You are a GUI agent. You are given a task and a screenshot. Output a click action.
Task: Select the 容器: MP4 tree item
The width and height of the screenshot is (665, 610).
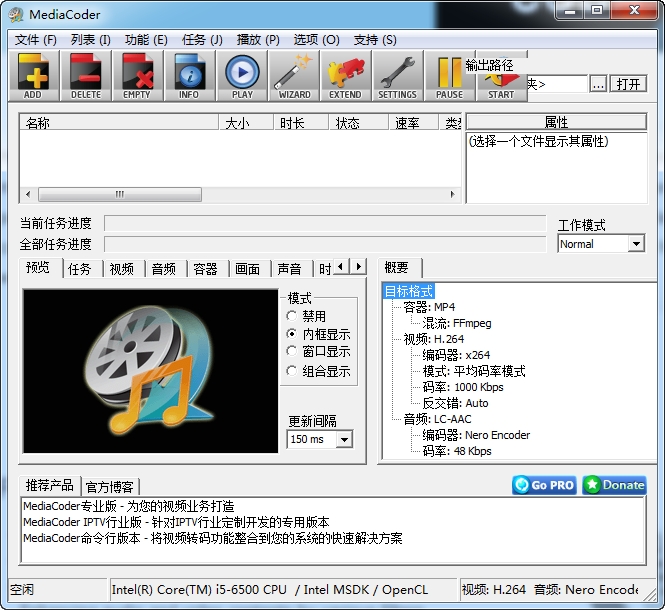[x=429, y=307]
